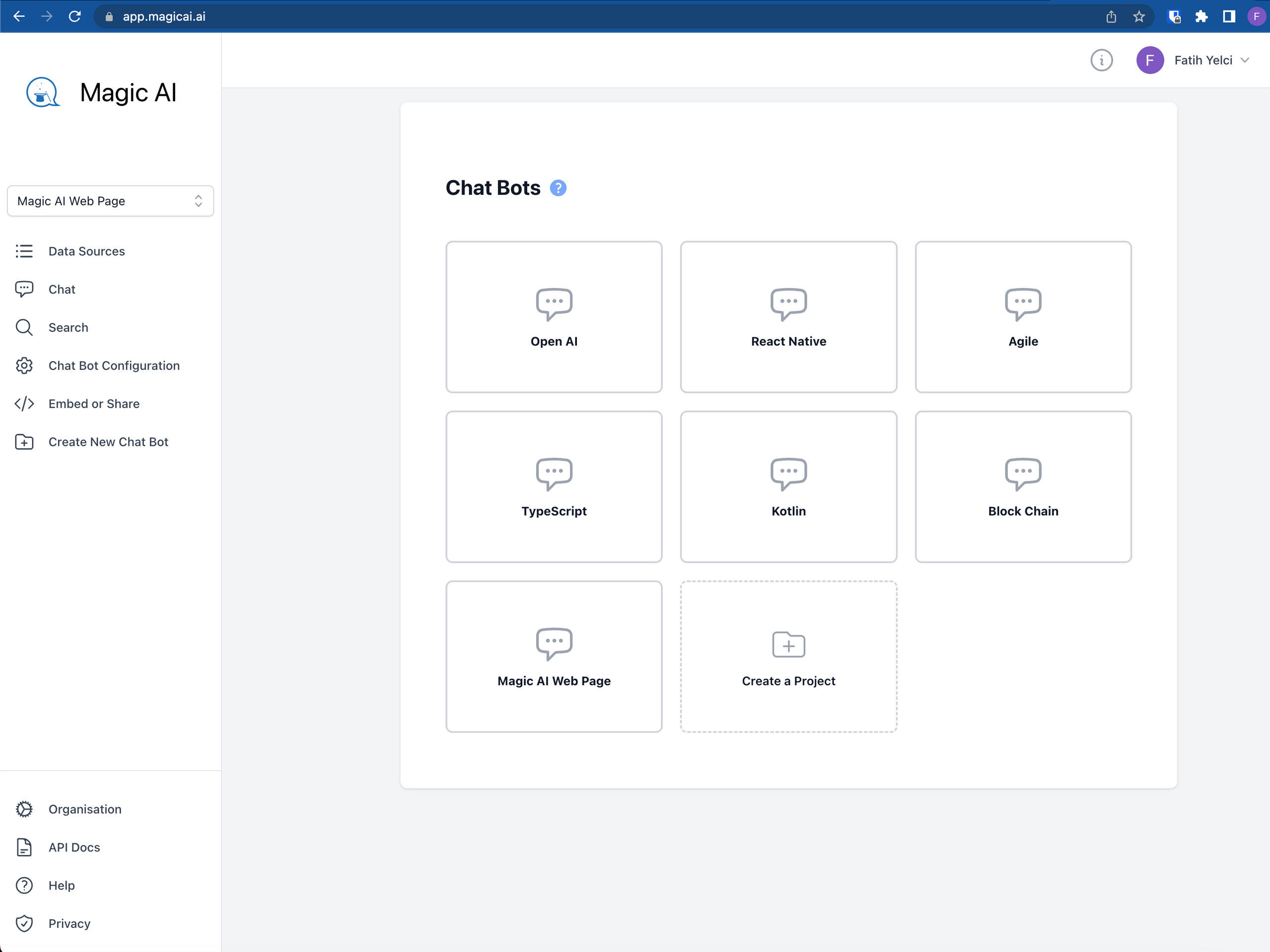
Task: Click the API Docs document icon
Action: click(24, 847)
